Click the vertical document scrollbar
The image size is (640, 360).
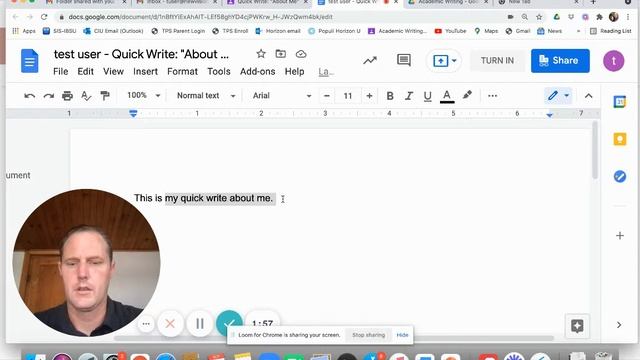tap(595, 151)
